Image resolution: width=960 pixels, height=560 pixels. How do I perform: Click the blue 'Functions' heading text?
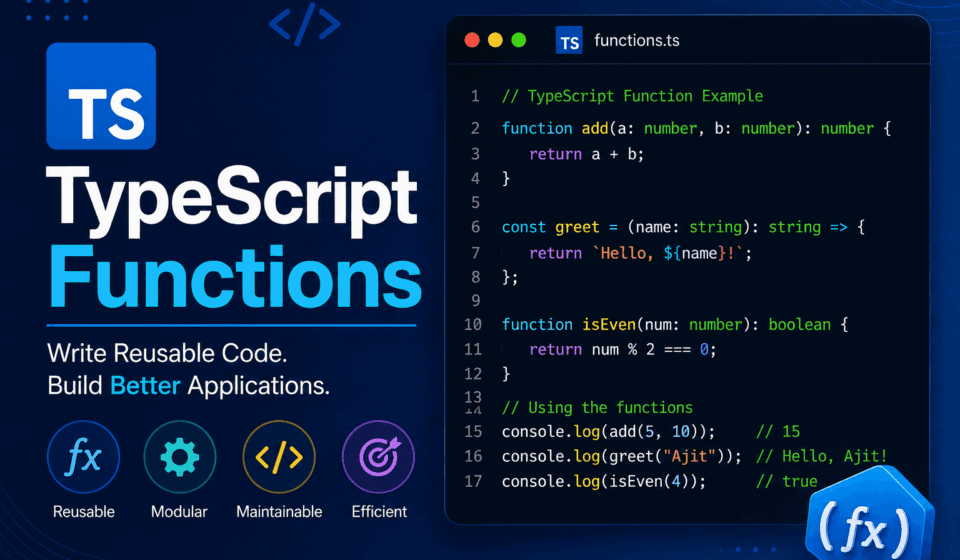236,276
